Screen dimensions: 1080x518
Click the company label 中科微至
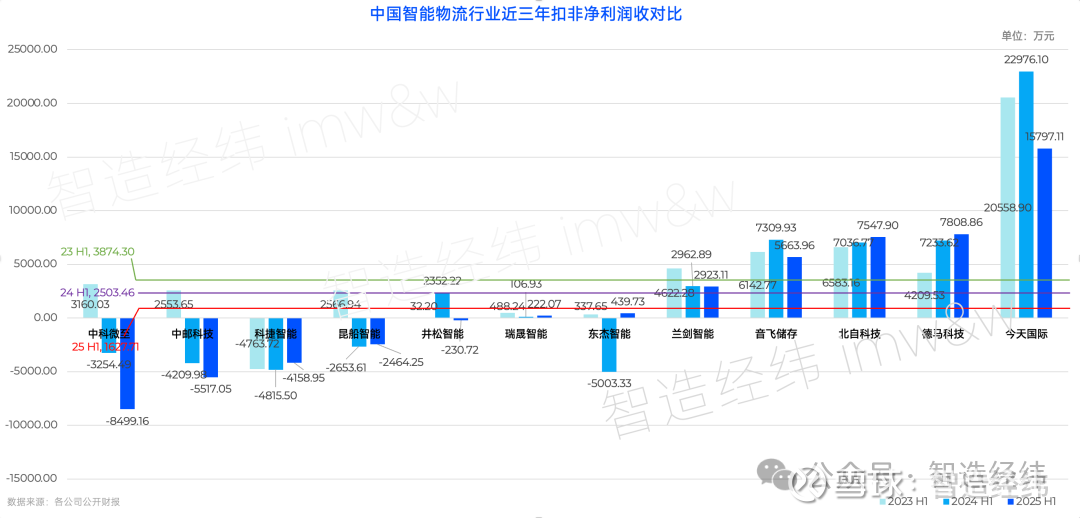(x=109, y=334)
